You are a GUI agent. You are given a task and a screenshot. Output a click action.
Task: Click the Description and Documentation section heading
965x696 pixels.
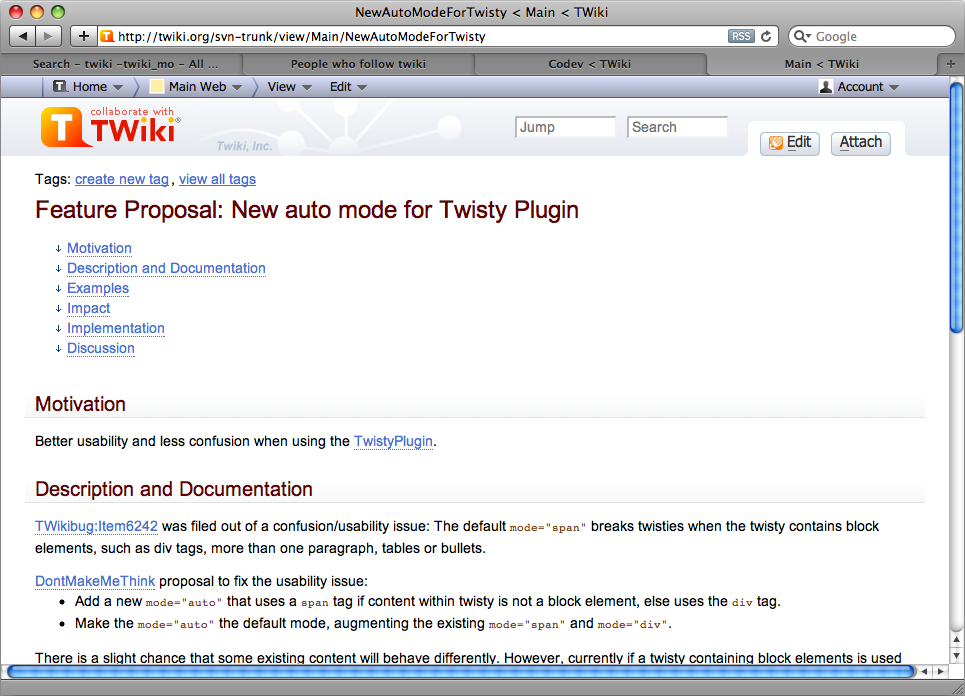pyautogui.click(x=174, y=489)
